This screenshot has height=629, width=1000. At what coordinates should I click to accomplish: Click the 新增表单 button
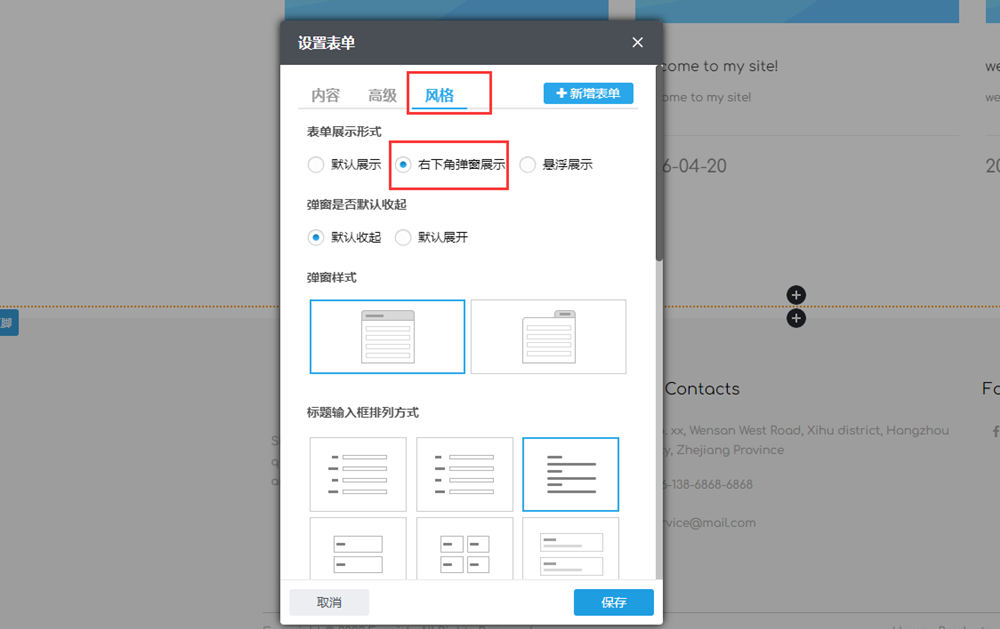590,92
